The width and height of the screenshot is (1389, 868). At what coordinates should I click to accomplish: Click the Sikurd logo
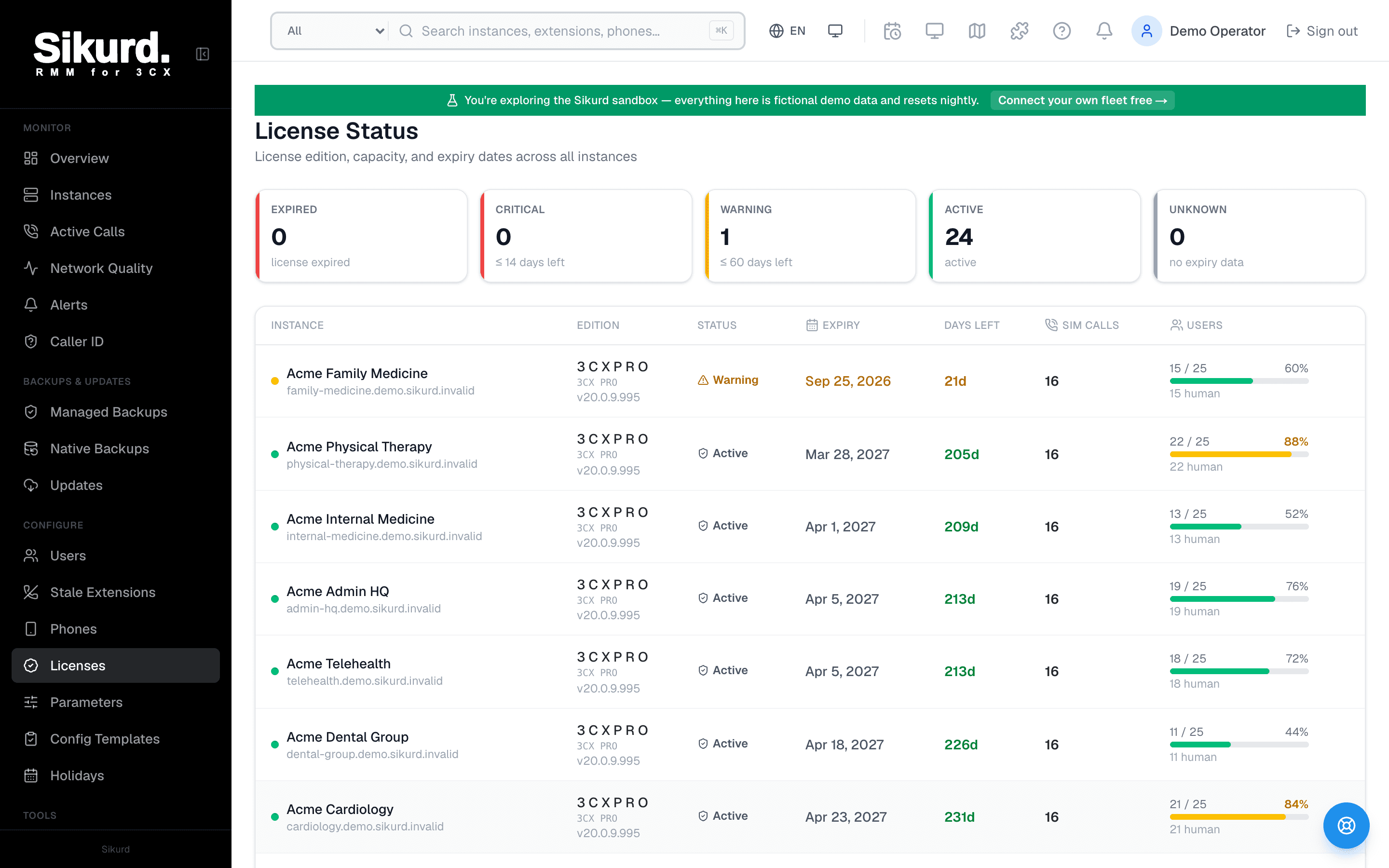pyautogui.click(x=102, y=54)
